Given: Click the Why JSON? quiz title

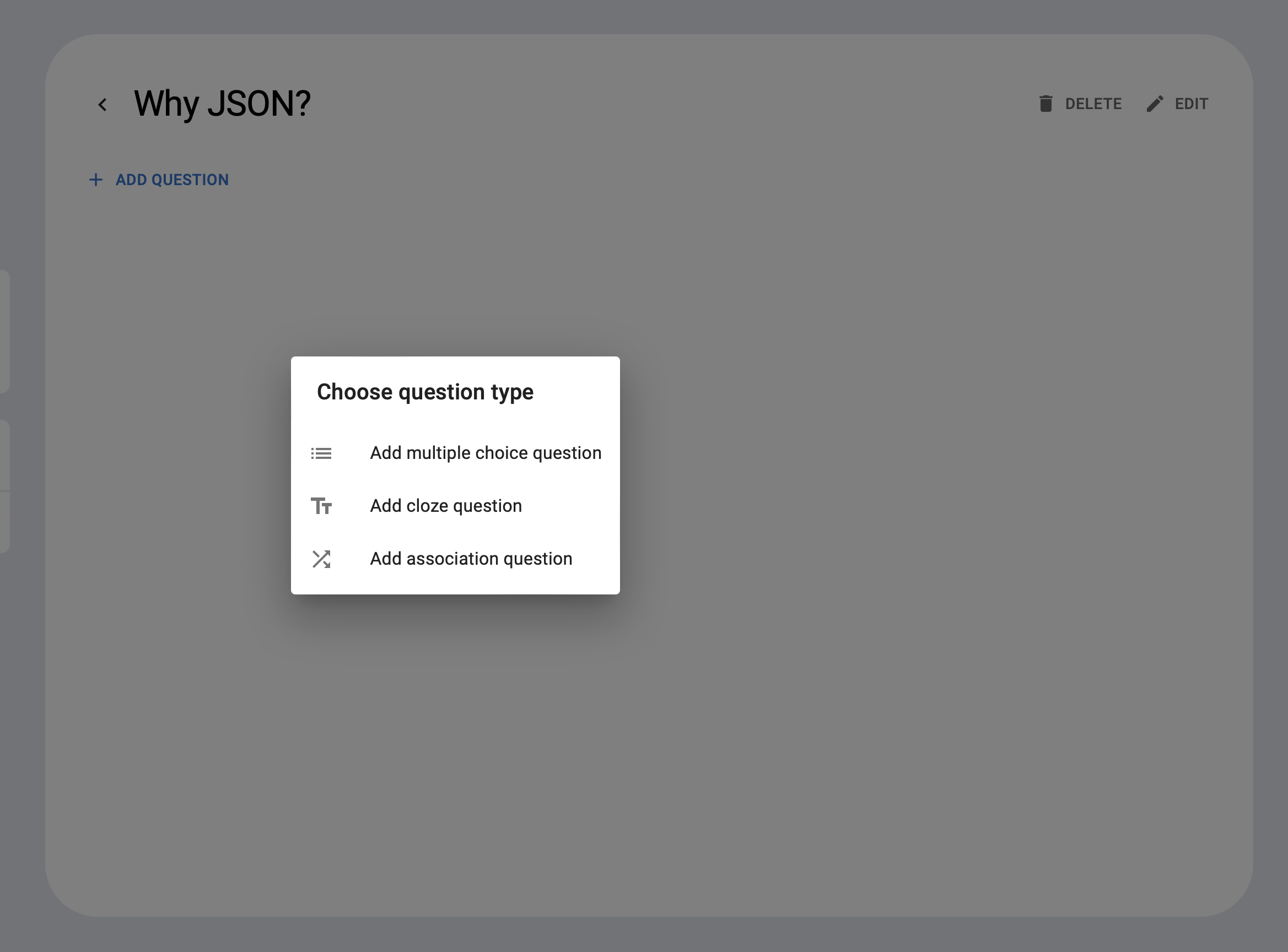Looking at the screenshot, I should point(222,104).
